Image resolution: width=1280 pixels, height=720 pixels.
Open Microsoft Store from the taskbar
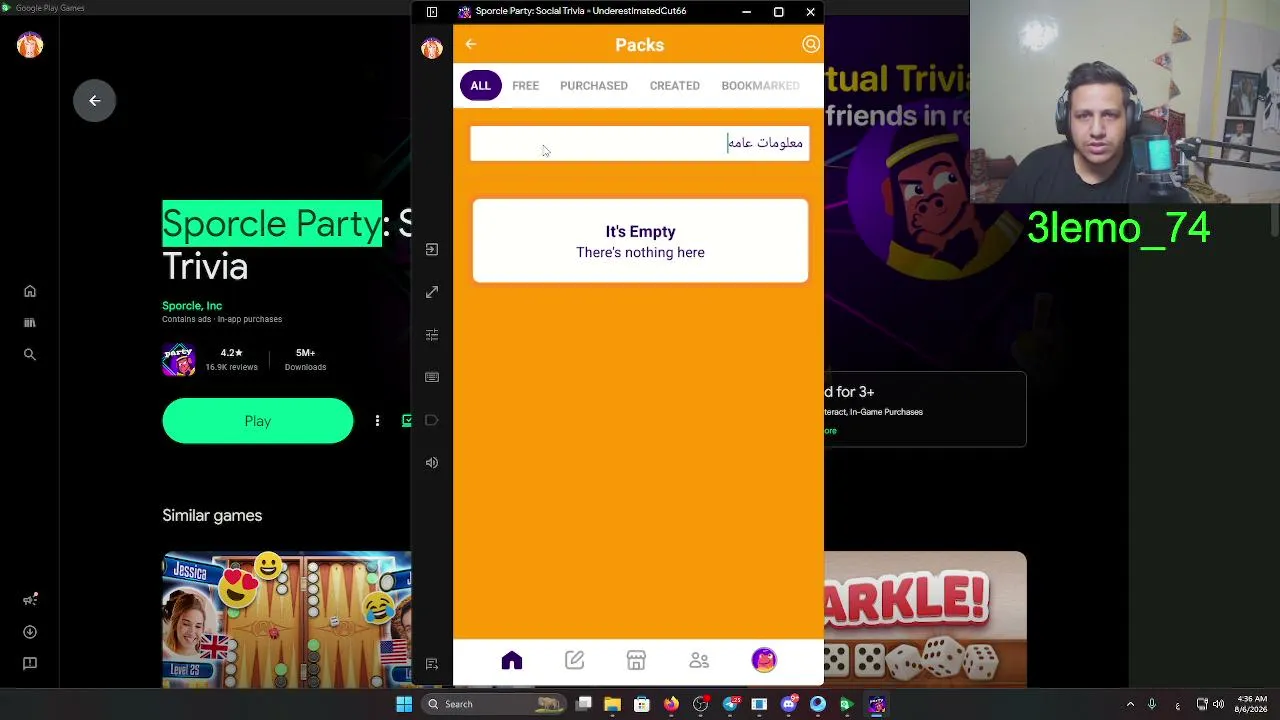click(x=642, y=704)
